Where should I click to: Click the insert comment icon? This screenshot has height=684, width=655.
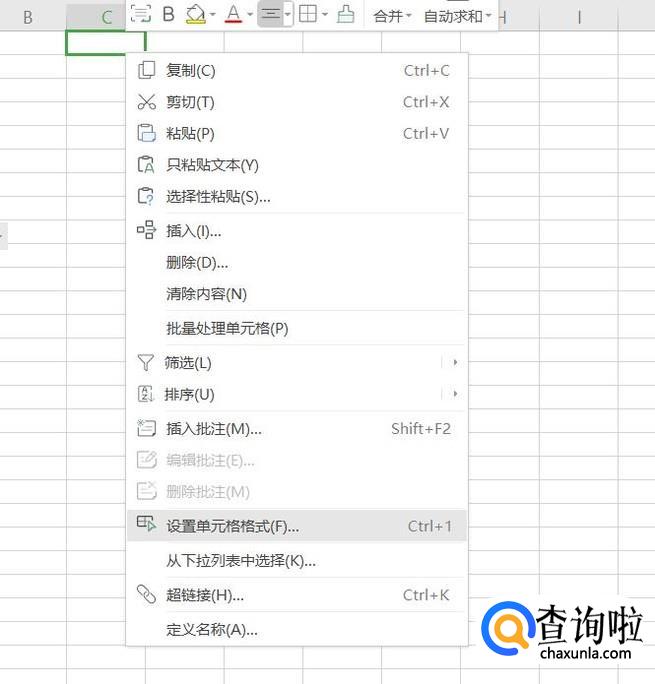[x=146, y=428]
